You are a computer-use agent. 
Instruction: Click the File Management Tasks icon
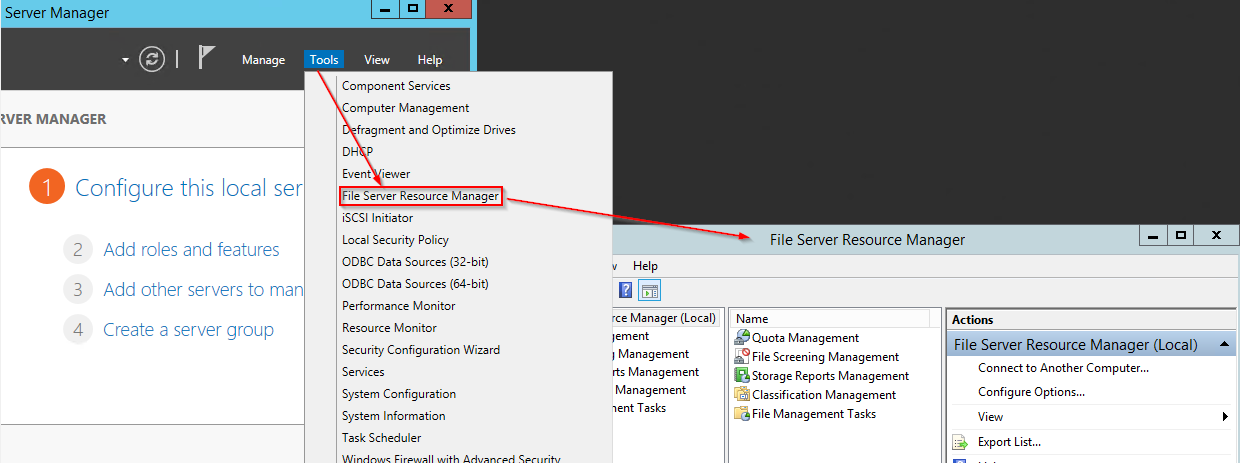[742, 414]
